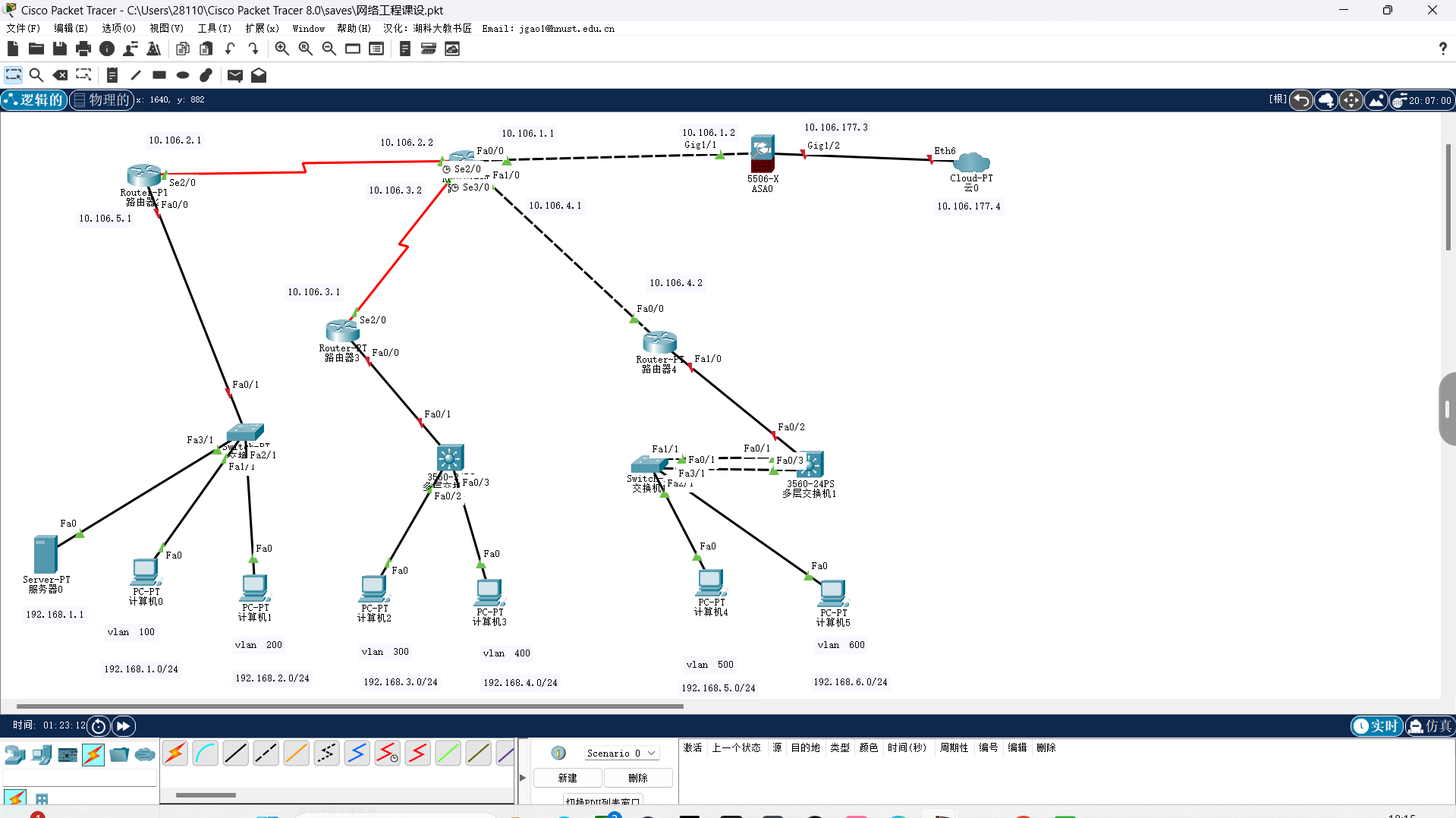Viewport: 1456px width, 818px height.
Task: Zoom in on the workspace
Action: [282, 49]
